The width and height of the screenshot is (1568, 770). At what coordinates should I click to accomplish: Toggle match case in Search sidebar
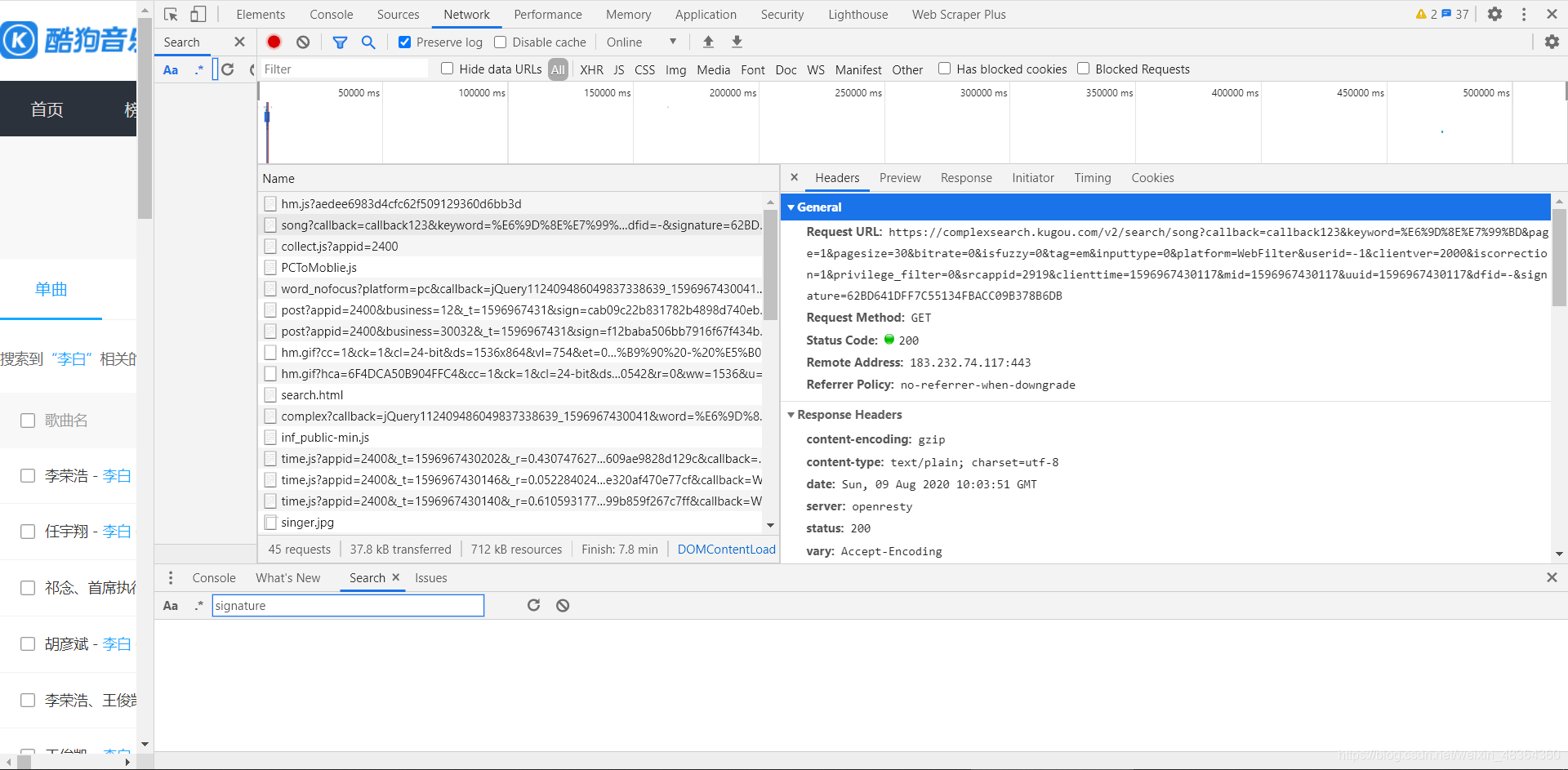tap(171, 69)
